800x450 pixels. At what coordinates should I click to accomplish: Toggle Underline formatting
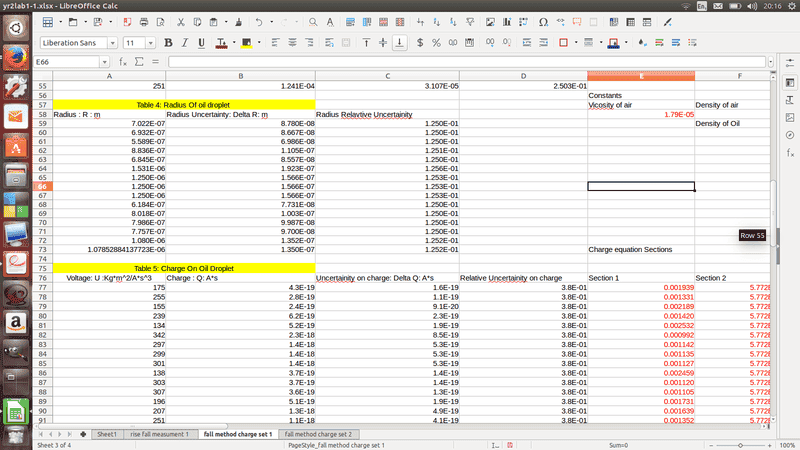tap(202, 43)
